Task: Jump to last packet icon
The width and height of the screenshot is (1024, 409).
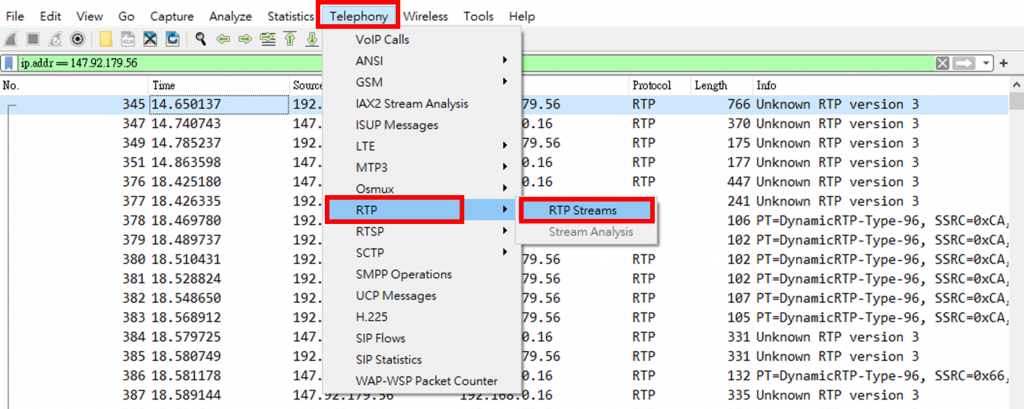Action: click(312, 39)
